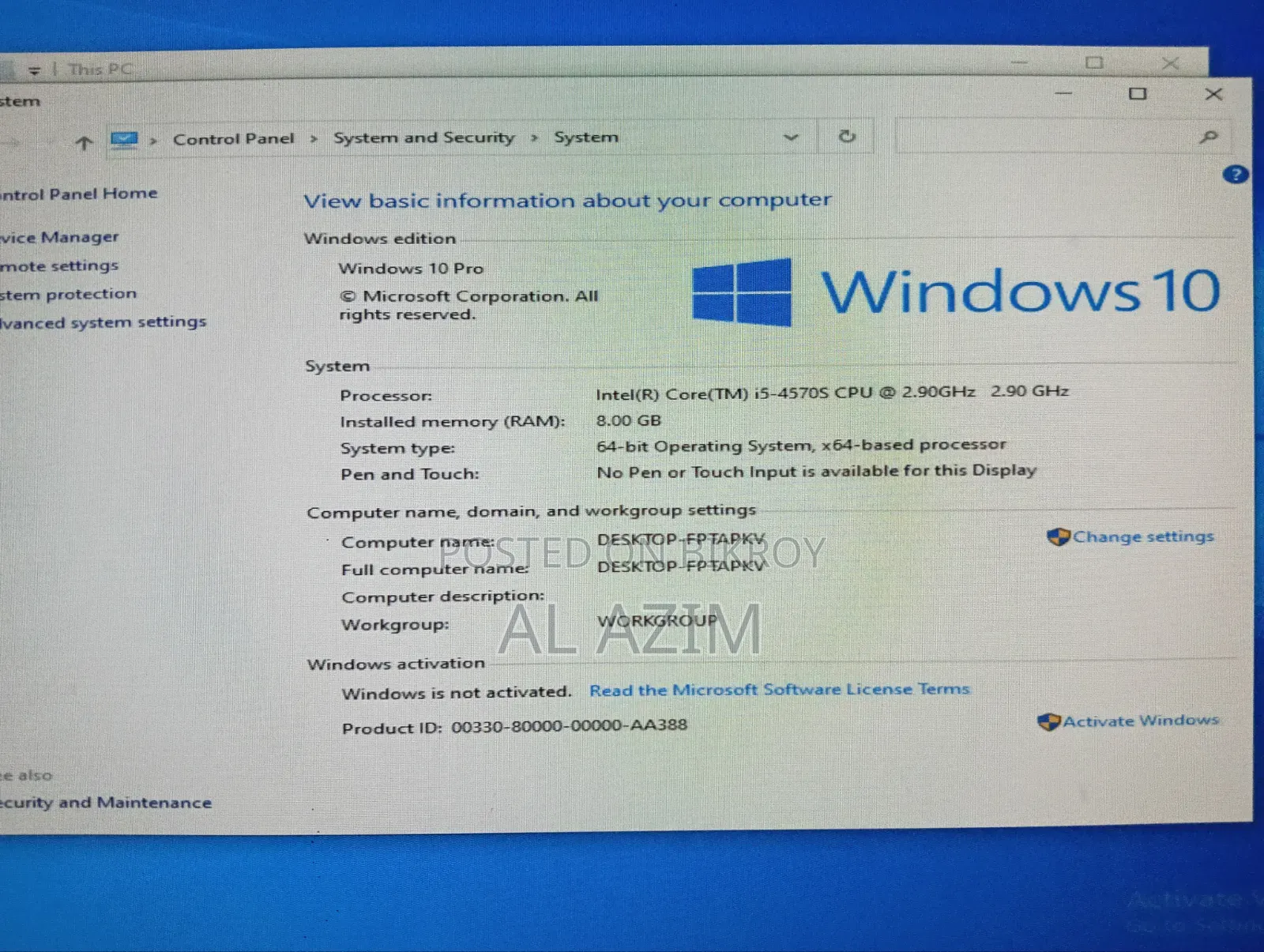Close the This PC window behind
Screen dimensions: 1264x952
point(1170,62)
